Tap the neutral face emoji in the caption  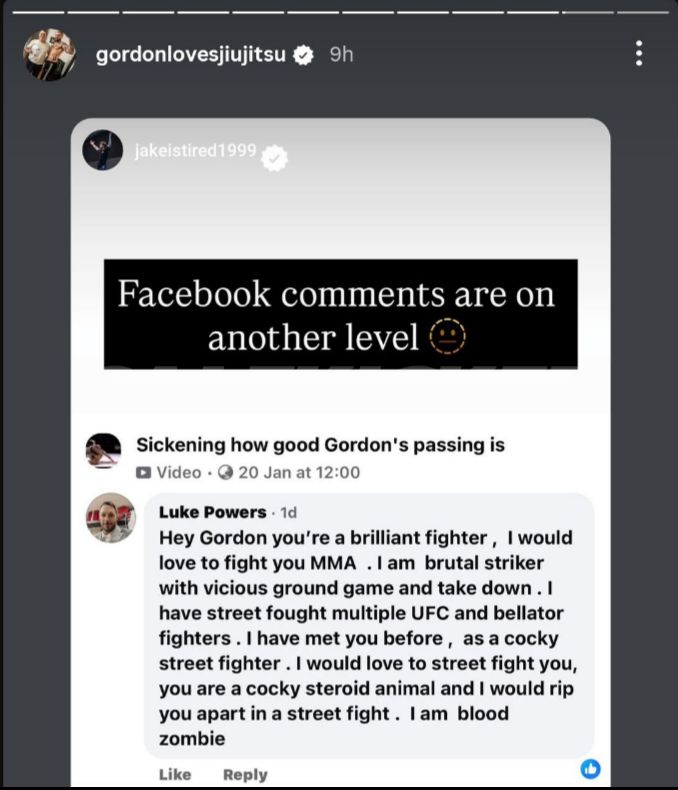(448, 338)
